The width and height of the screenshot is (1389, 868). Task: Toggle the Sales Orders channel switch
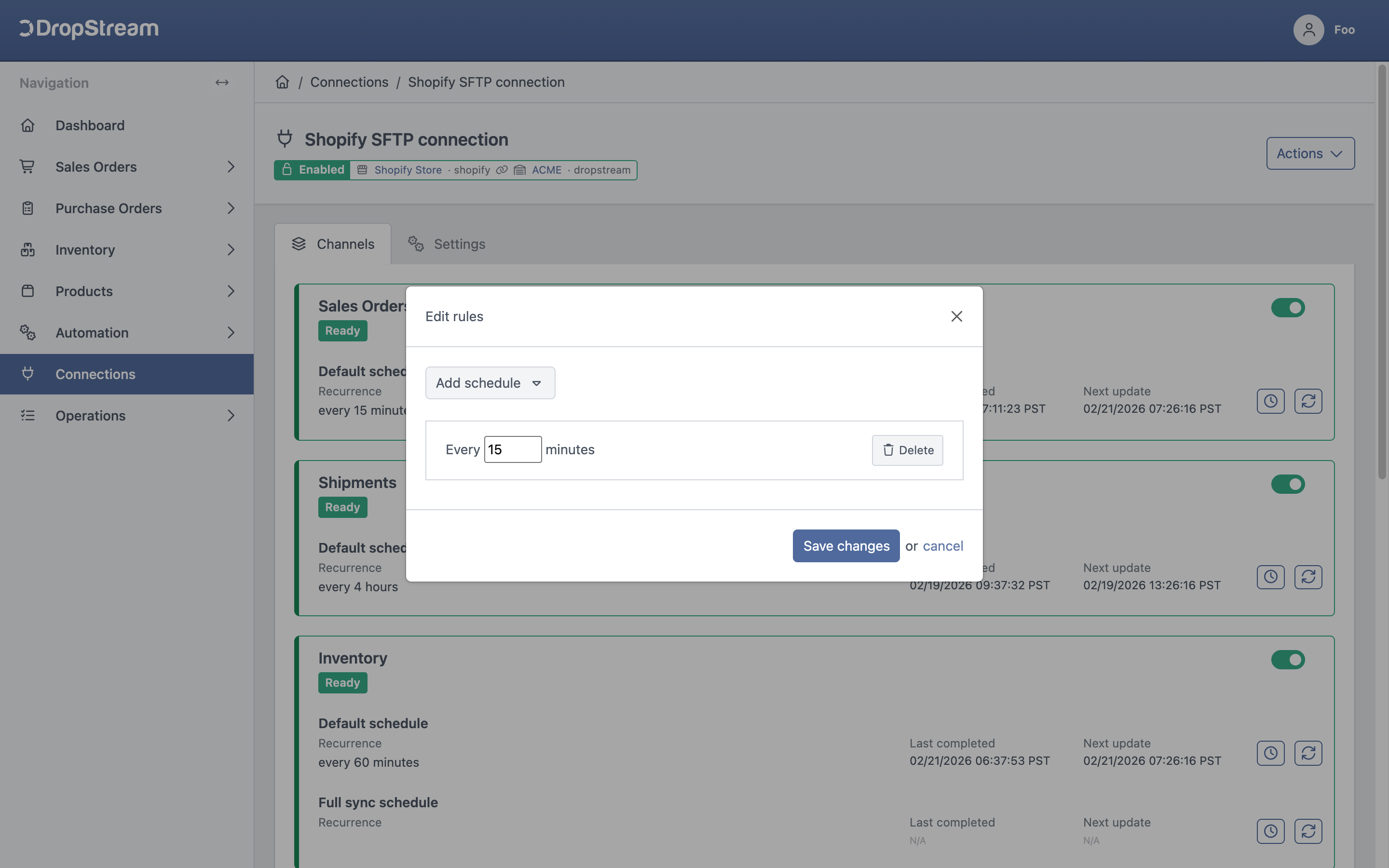point(1288,308)
